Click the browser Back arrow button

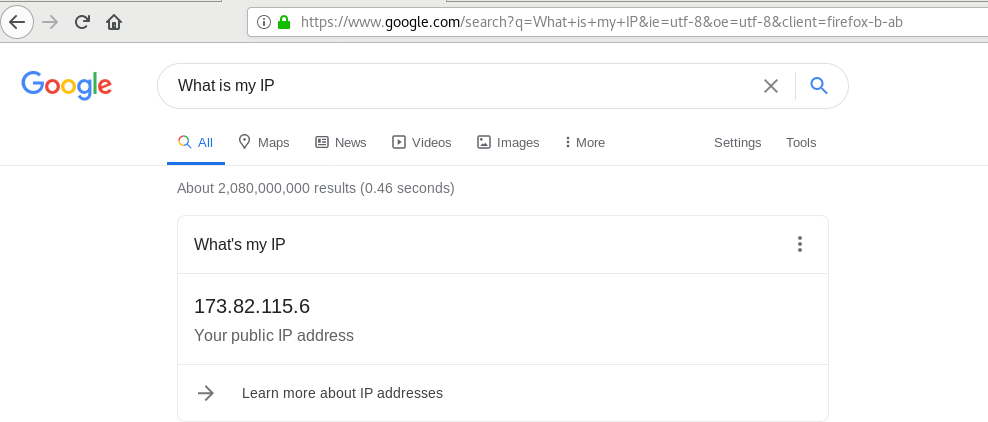pyautogui.click(x=17, y=21)
